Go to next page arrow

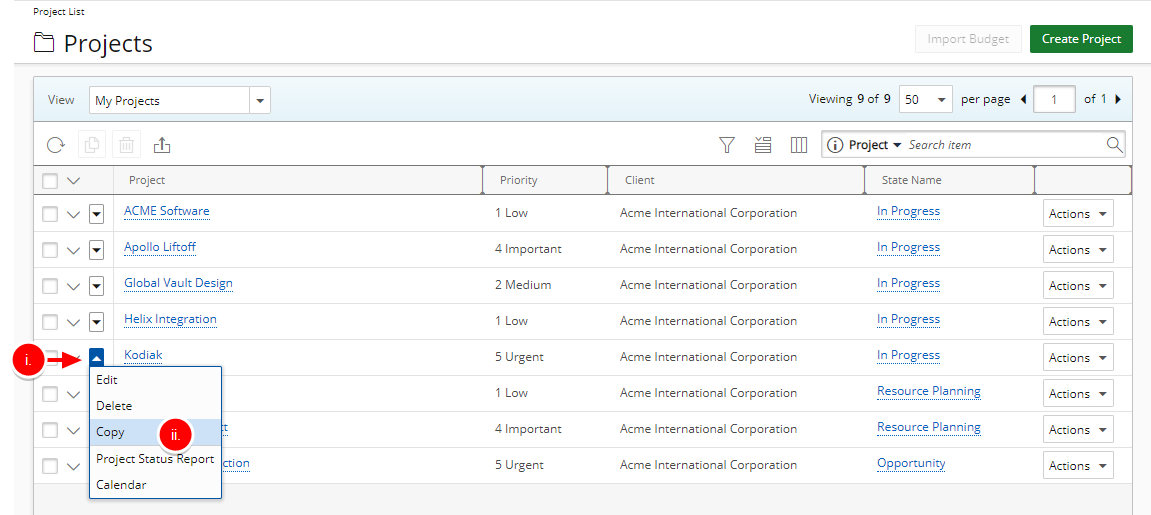1117,100
